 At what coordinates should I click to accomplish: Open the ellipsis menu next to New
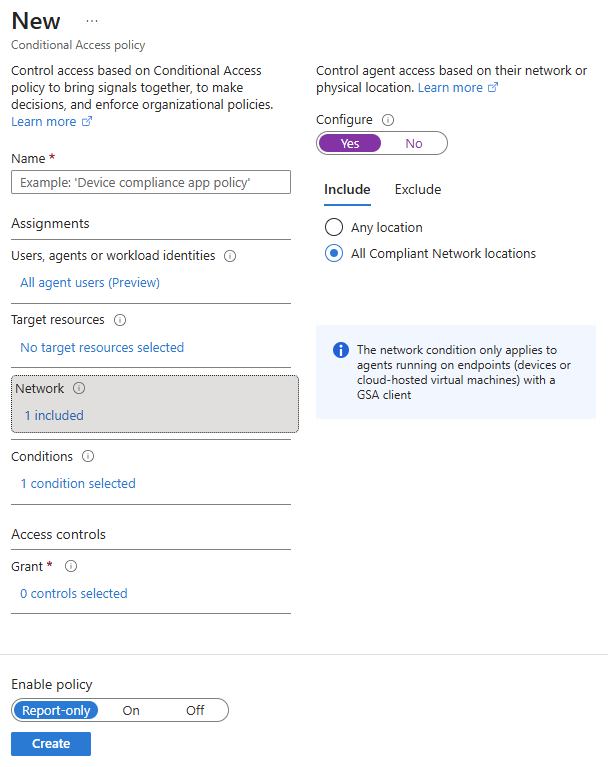tap(92, 21)
